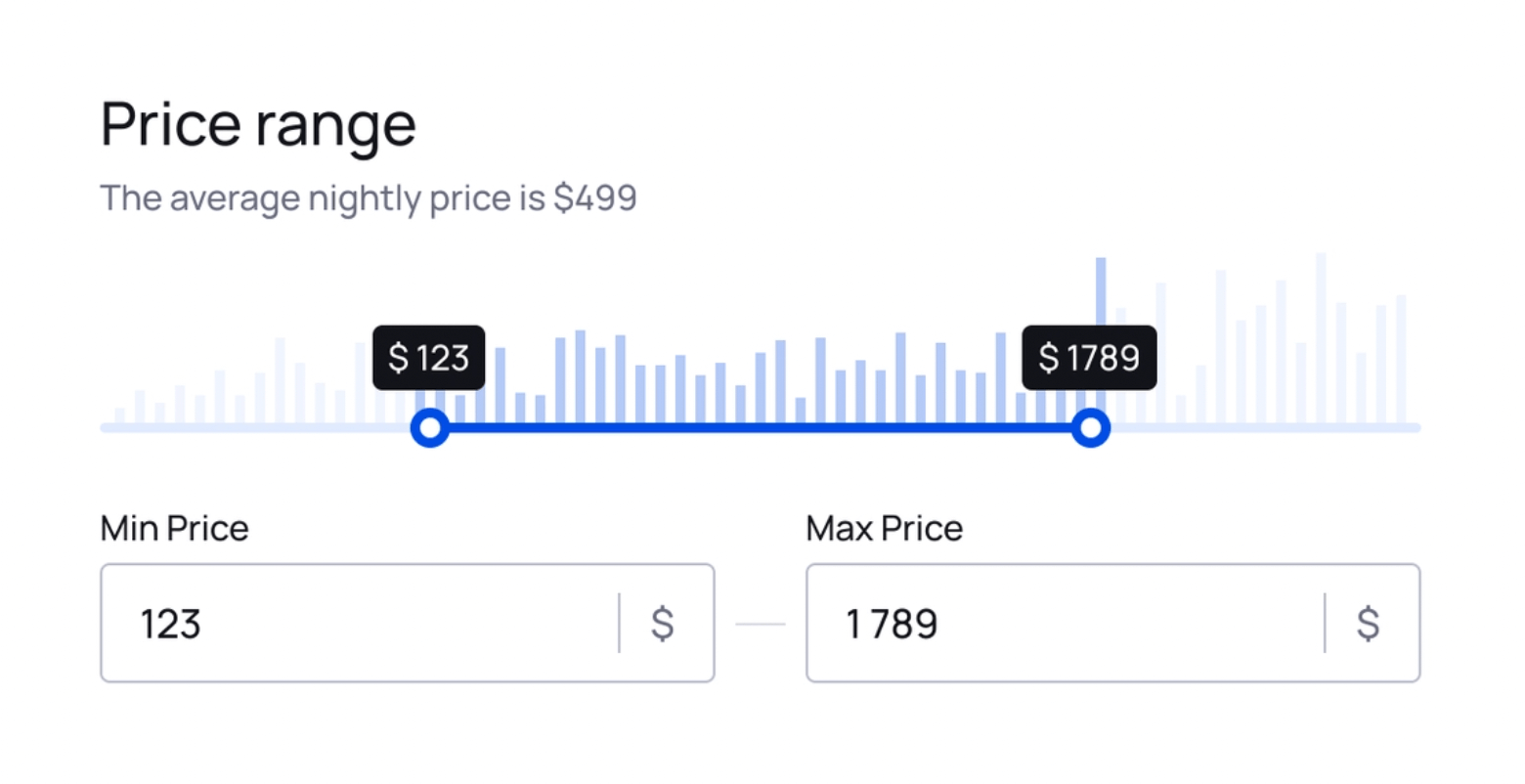Click the average nightly price subtitle text

369,198
